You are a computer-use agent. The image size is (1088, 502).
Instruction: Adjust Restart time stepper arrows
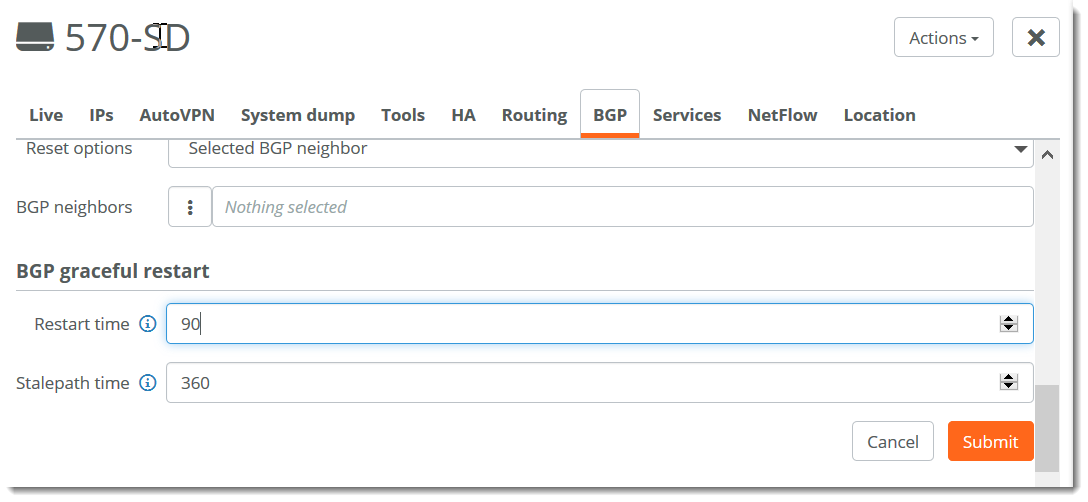point(1008,324)
